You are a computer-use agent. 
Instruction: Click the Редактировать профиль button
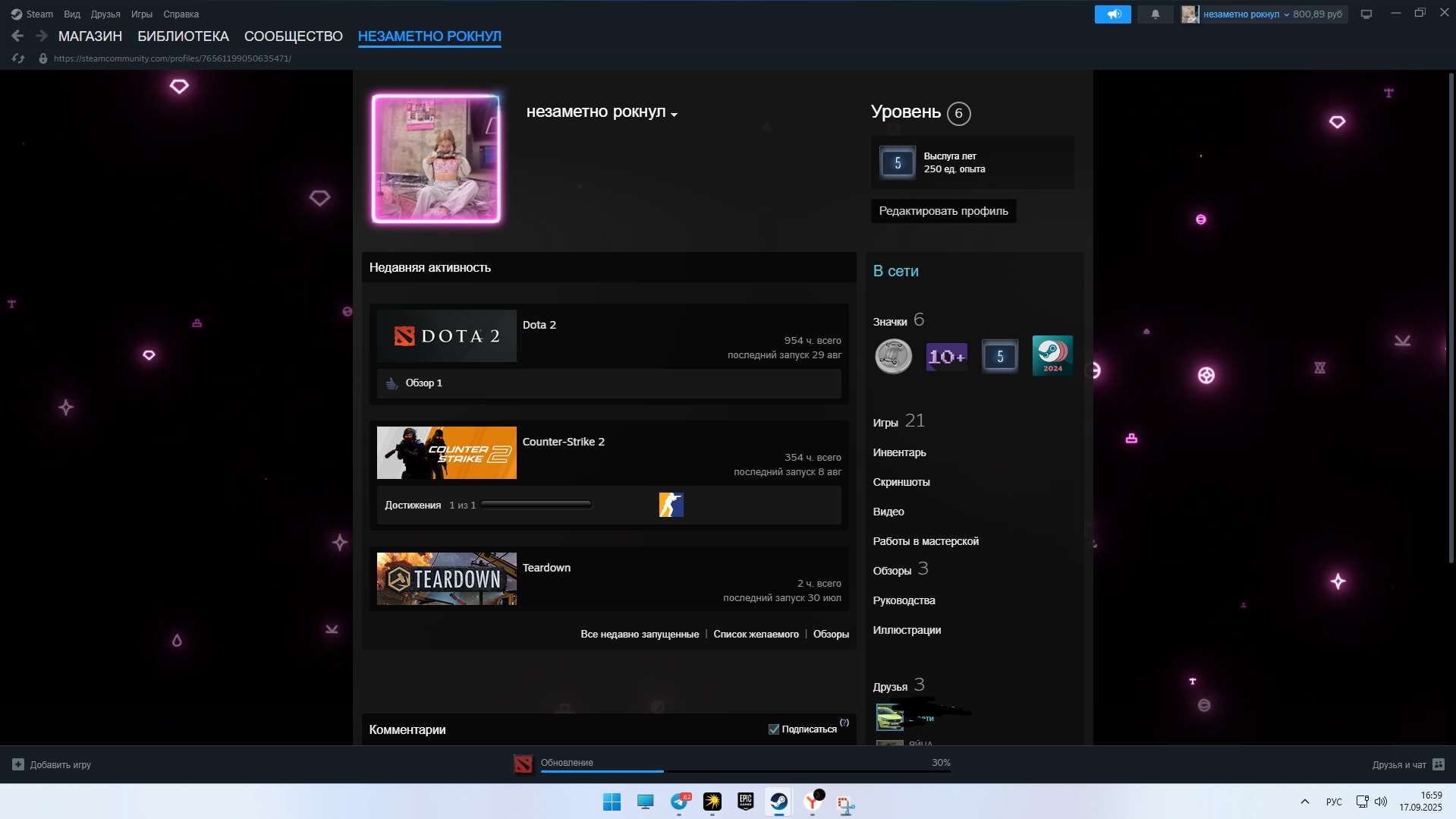(x=943, y=211)
